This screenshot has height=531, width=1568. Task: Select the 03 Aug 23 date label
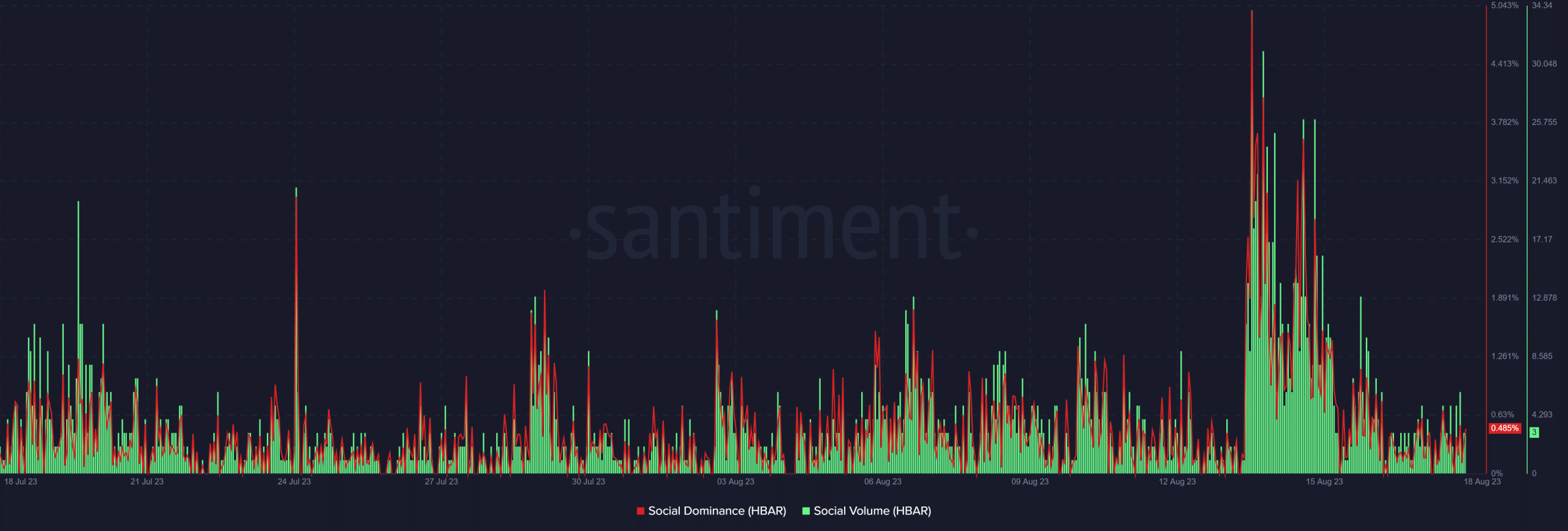[736, 481]
